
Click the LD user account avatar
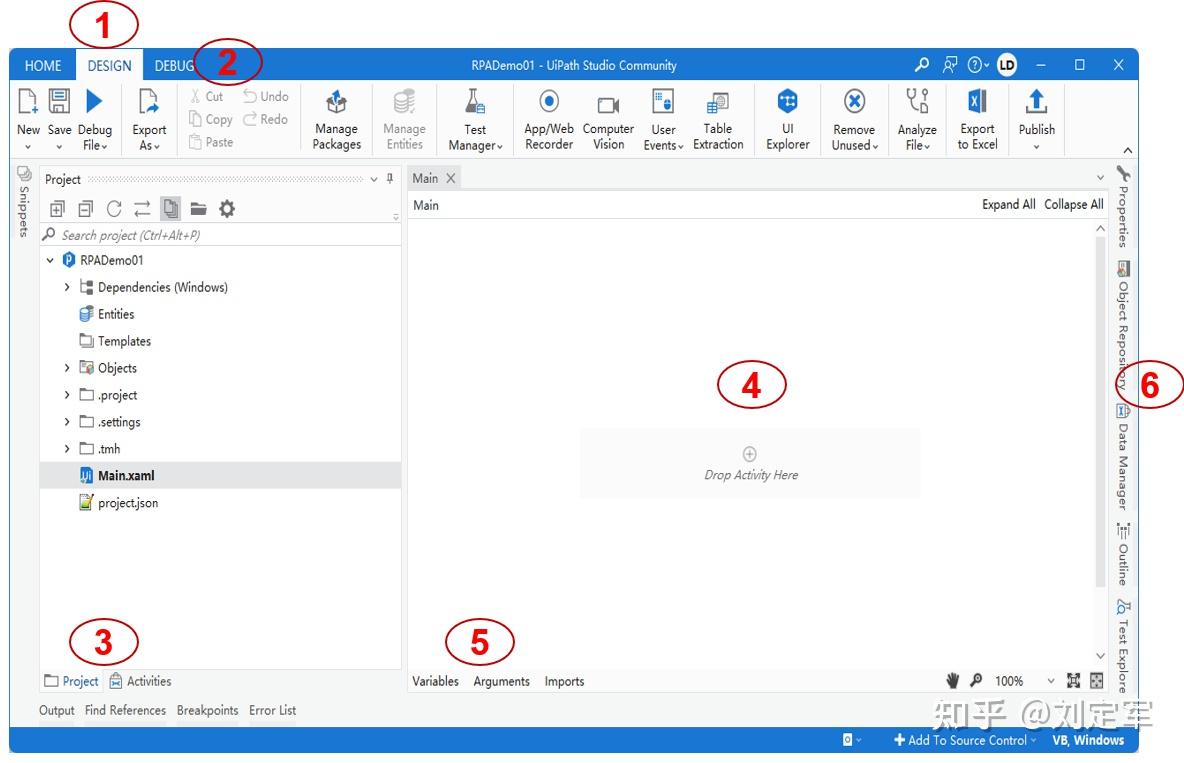(1007, 65)
